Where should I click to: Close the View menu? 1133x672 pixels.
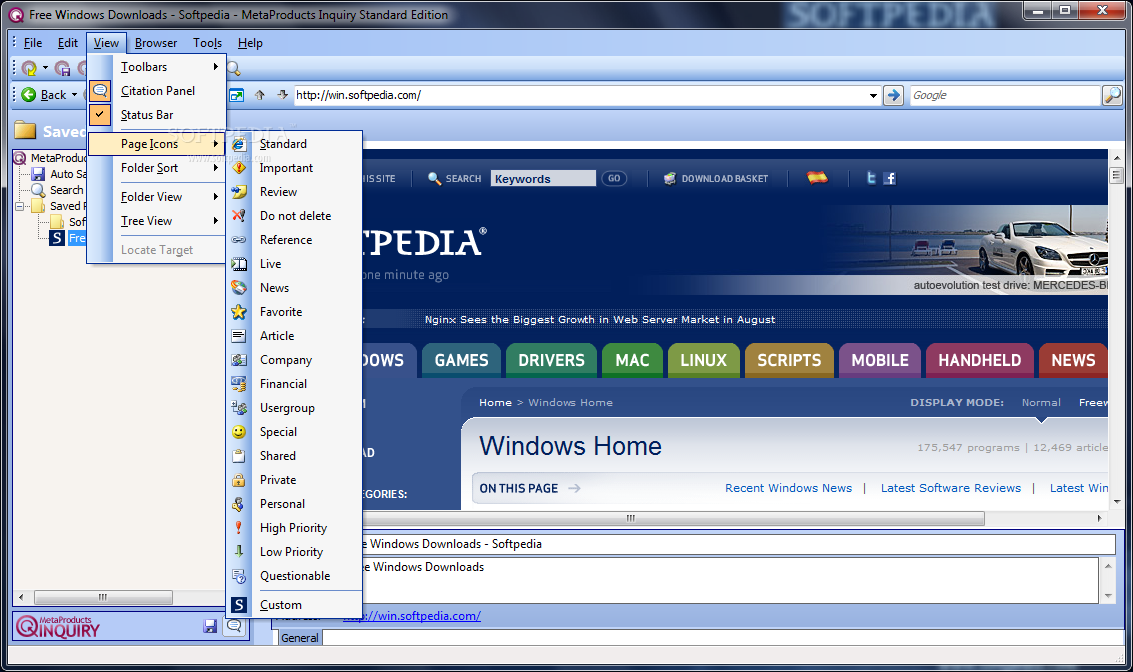click(106, 43)
